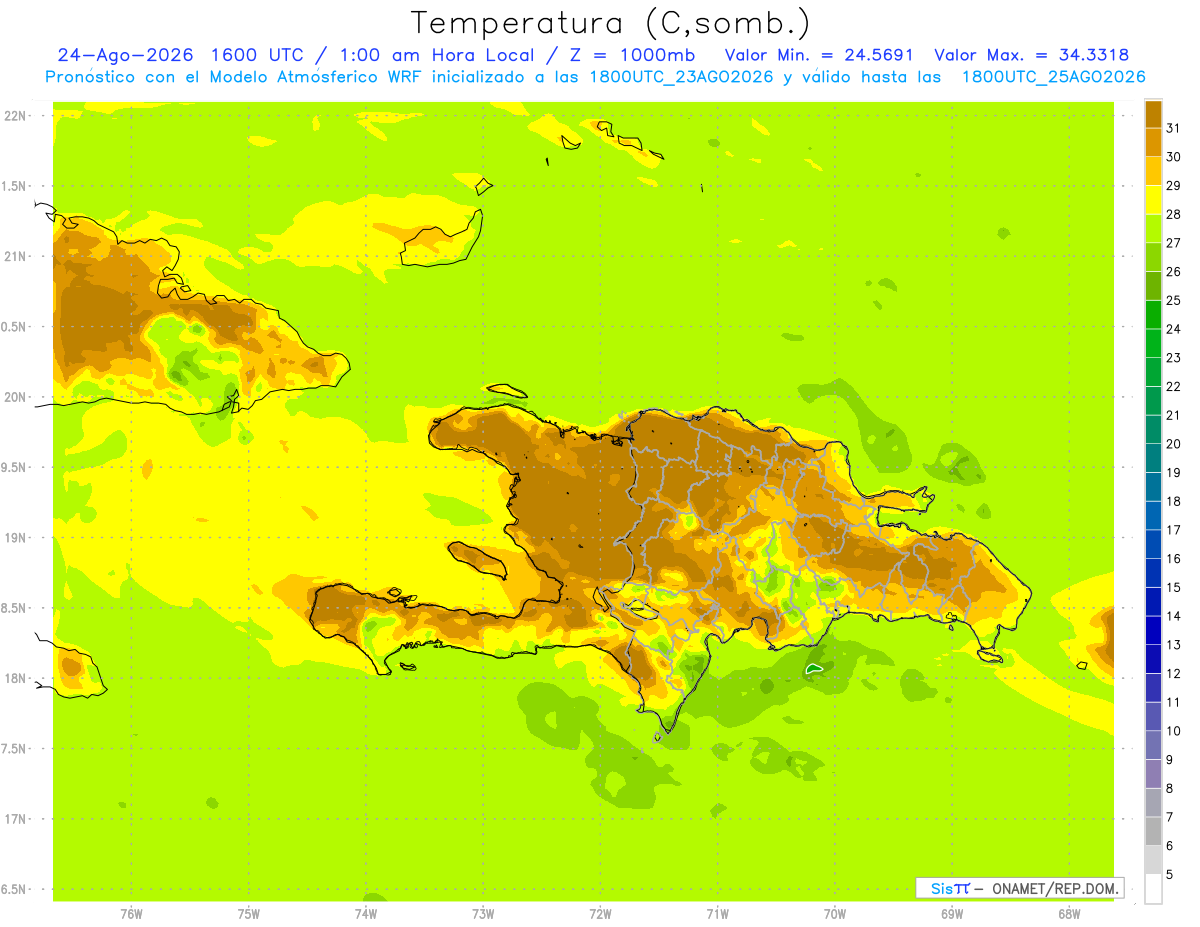The image size is (1200, 927).
Task: Click the "69W" longitude label
Action: tap(952, 913)
